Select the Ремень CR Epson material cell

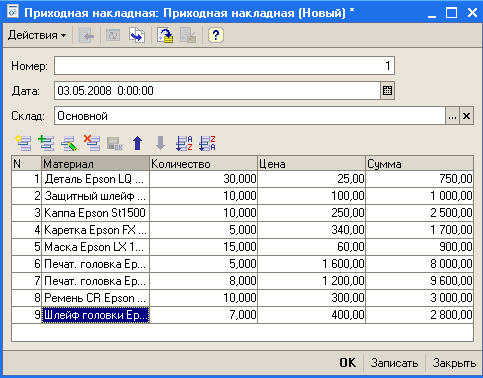tap(95, 298)
